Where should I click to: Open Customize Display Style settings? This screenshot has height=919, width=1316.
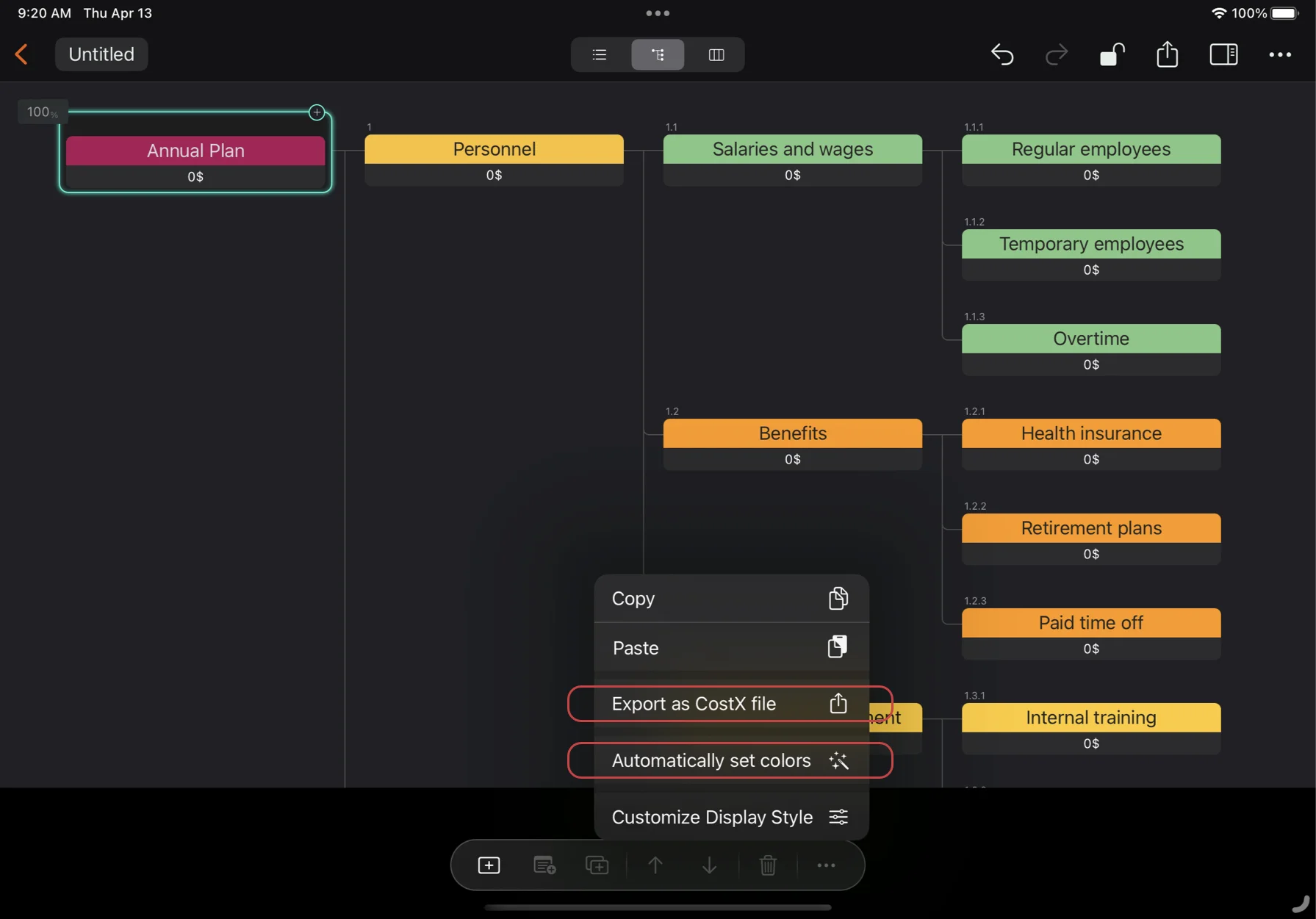point(730,817)
